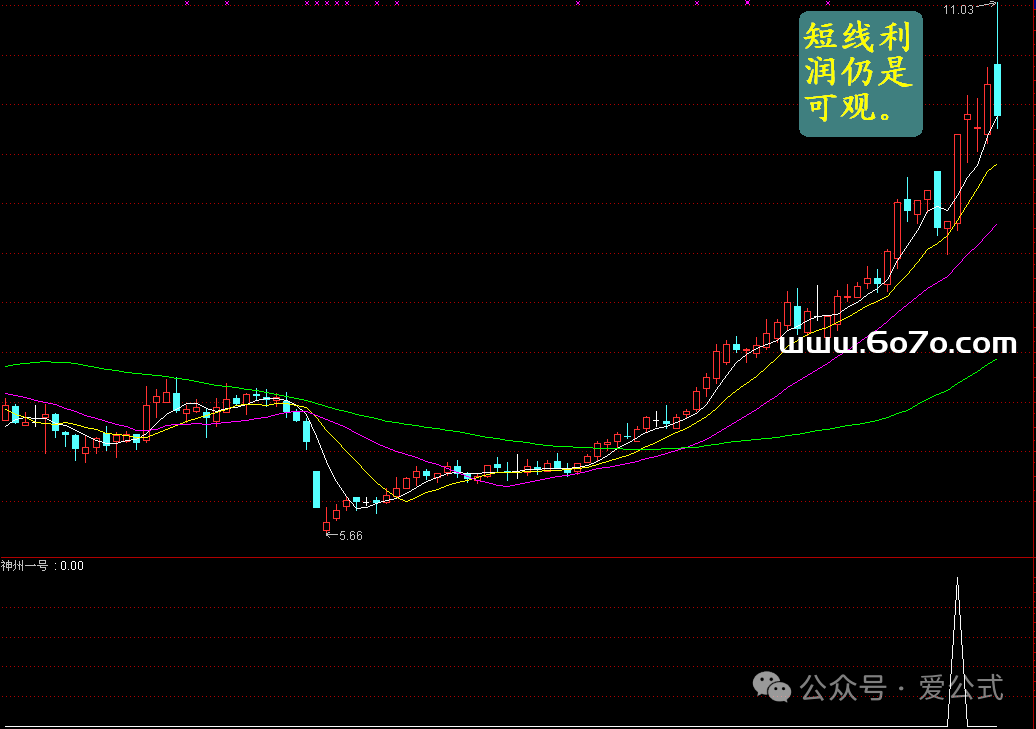Screen dimensions: 1036x729
Task: Click the white signal spike in 神州一号 panel
Action: [957, 652]
